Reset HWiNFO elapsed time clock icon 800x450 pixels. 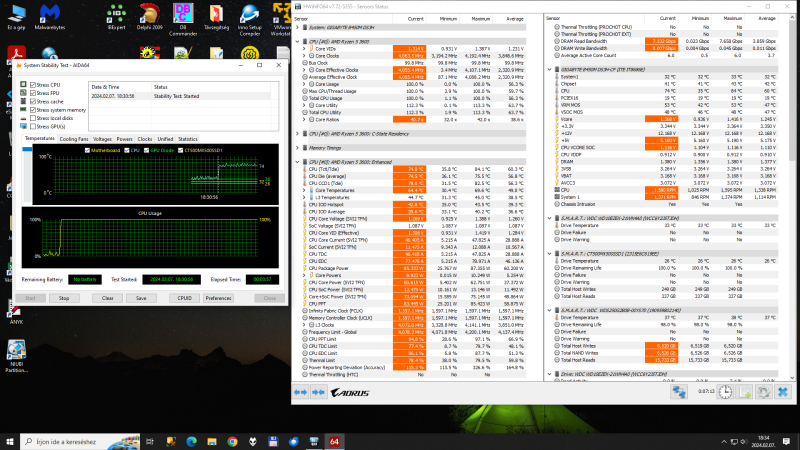[725, 392]
